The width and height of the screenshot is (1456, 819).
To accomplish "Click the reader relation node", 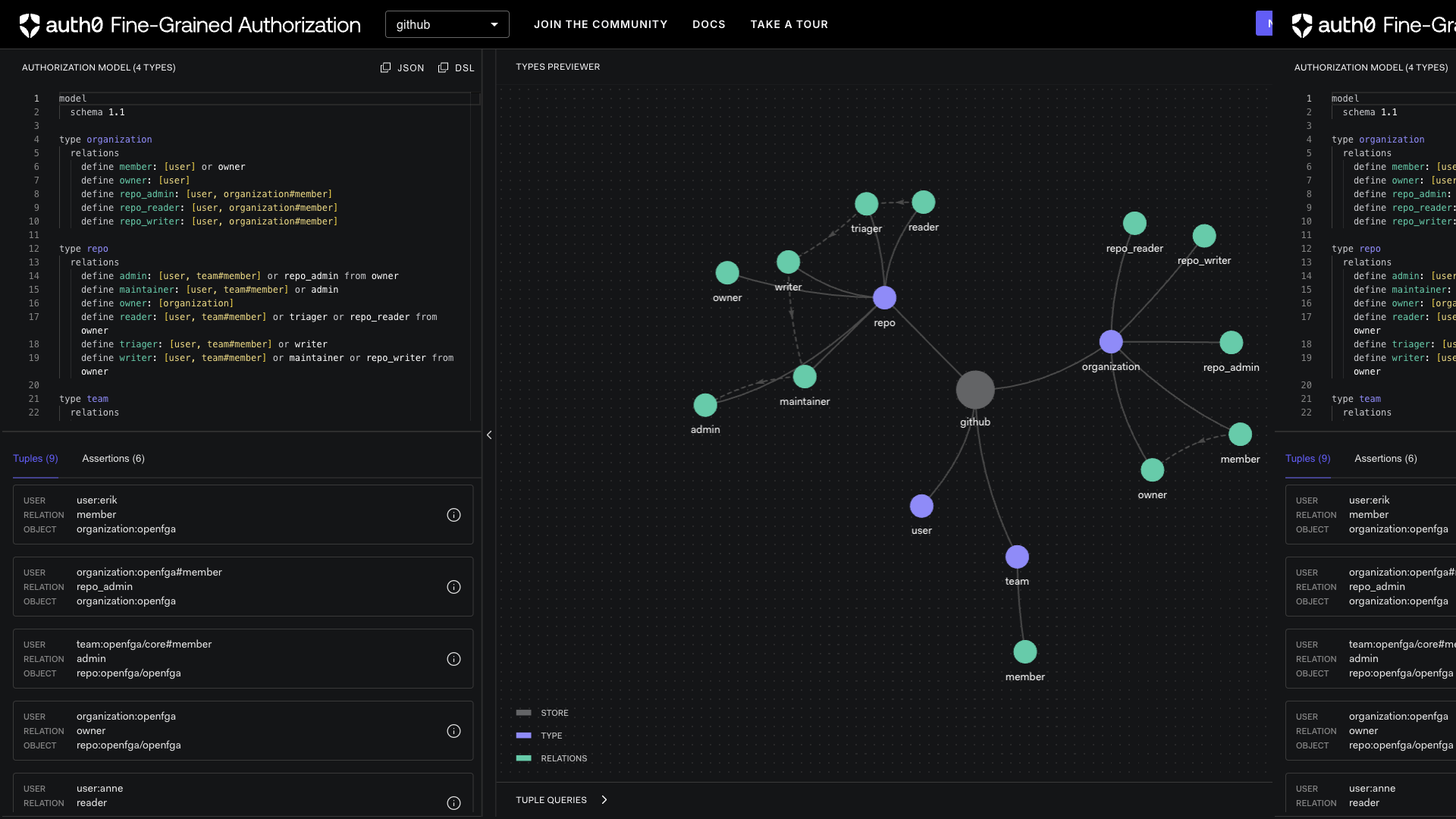I will (x=923, y=202).
